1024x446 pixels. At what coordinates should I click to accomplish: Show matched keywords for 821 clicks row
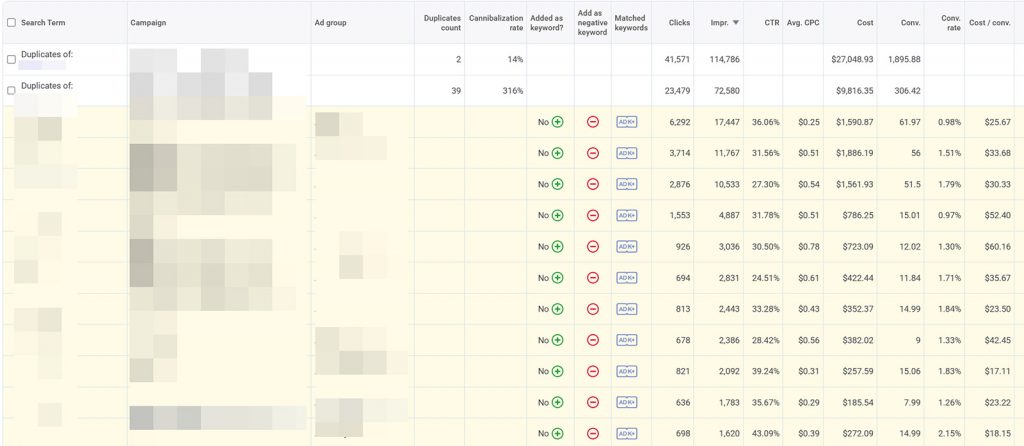(x=627, y=371)
